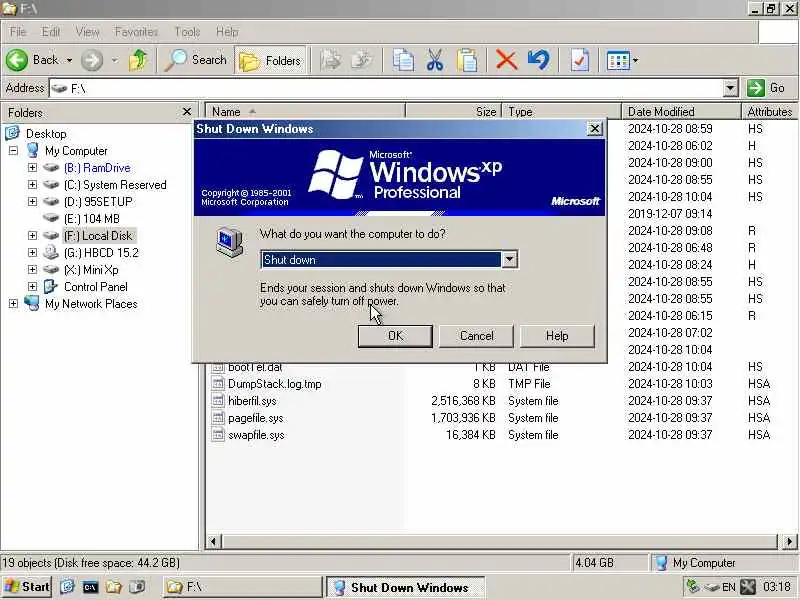Close the Folders pane
800x600 pixels.
pyautogui.click(x=187, y=112)
